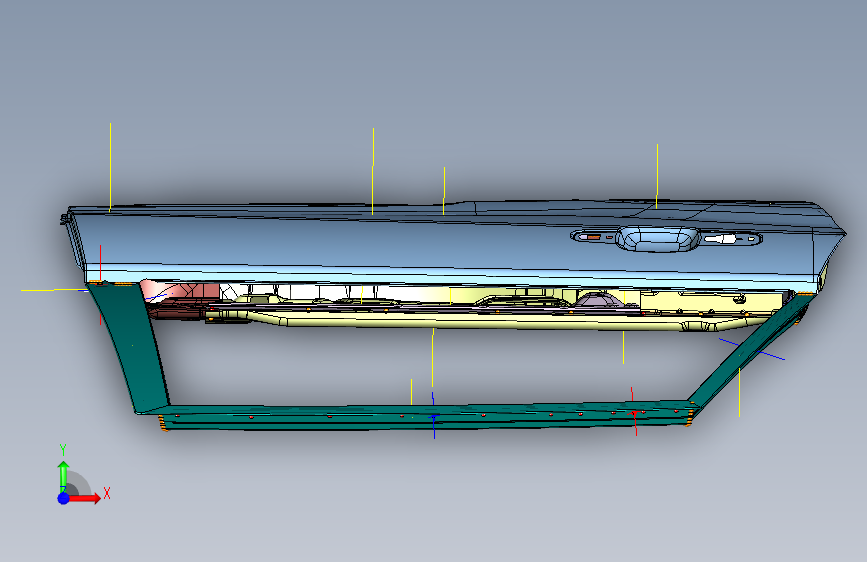Click the red vertical line near the left corner
Viewport: 867px width, 562px height.
point(100,284)
